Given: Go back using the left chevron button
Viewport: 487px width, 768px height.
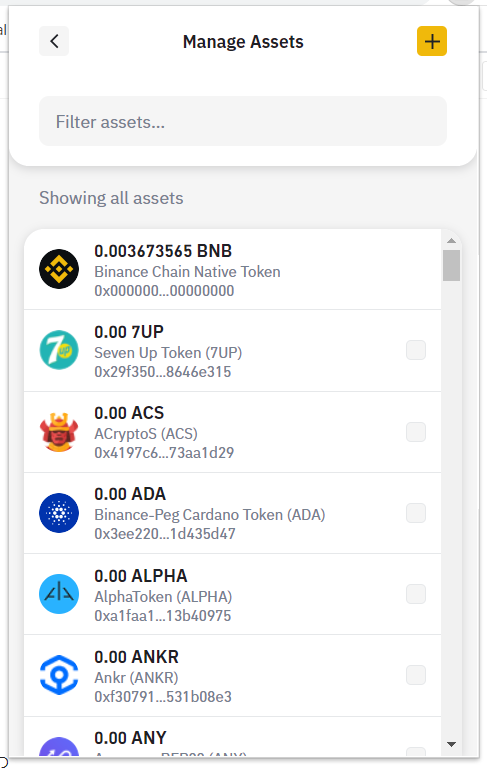Looking at the screenshot, I should coord(54,41).
